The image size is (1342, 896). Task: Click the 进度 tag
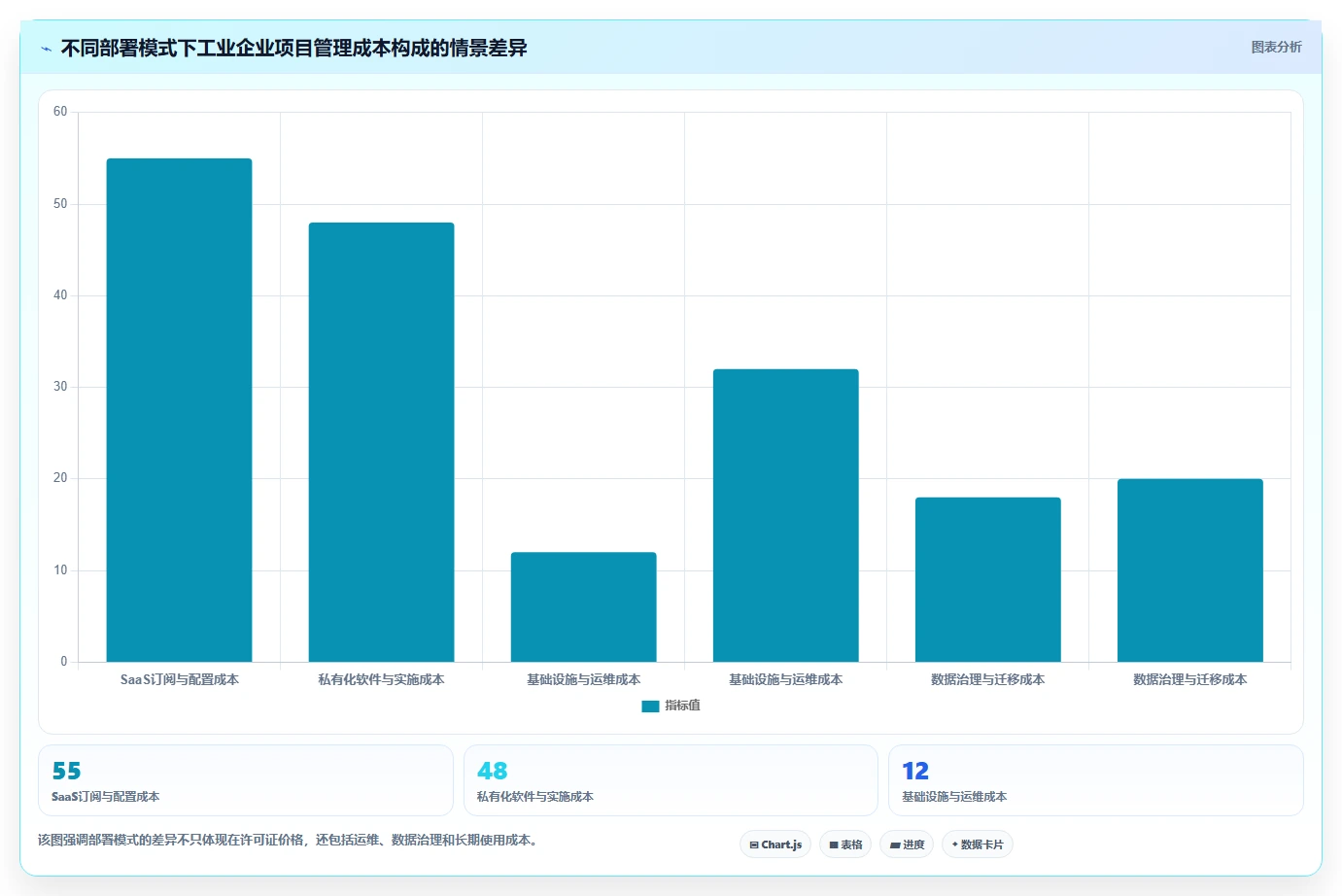[907, 844]
